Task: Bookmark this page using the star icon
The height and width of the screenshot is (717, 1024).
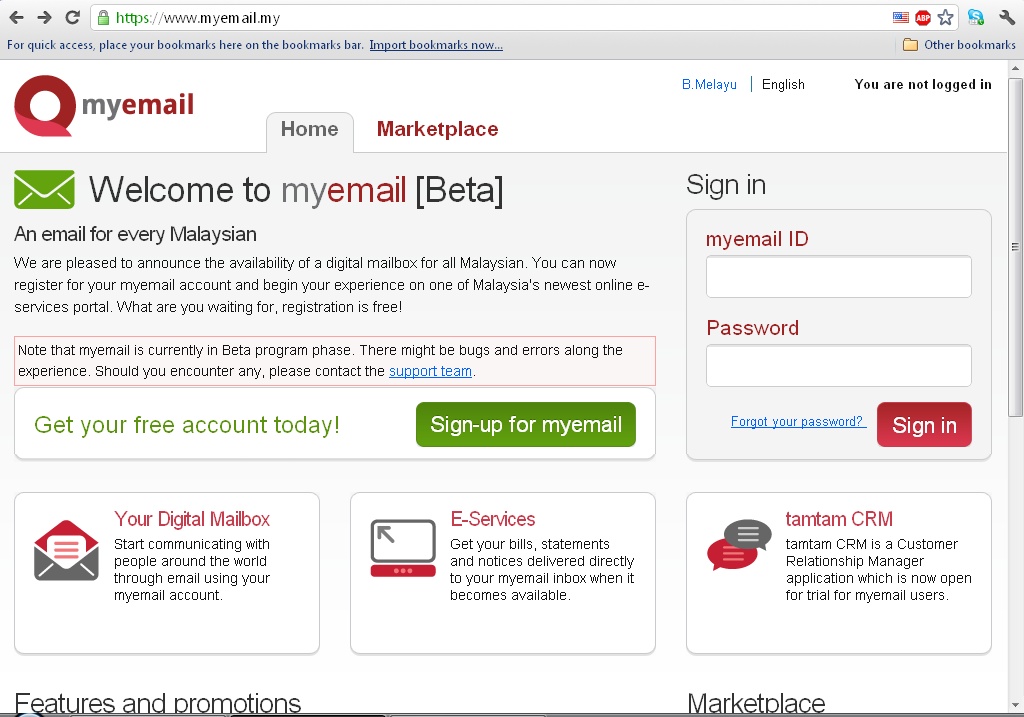Action: click(x=946, y=17)
